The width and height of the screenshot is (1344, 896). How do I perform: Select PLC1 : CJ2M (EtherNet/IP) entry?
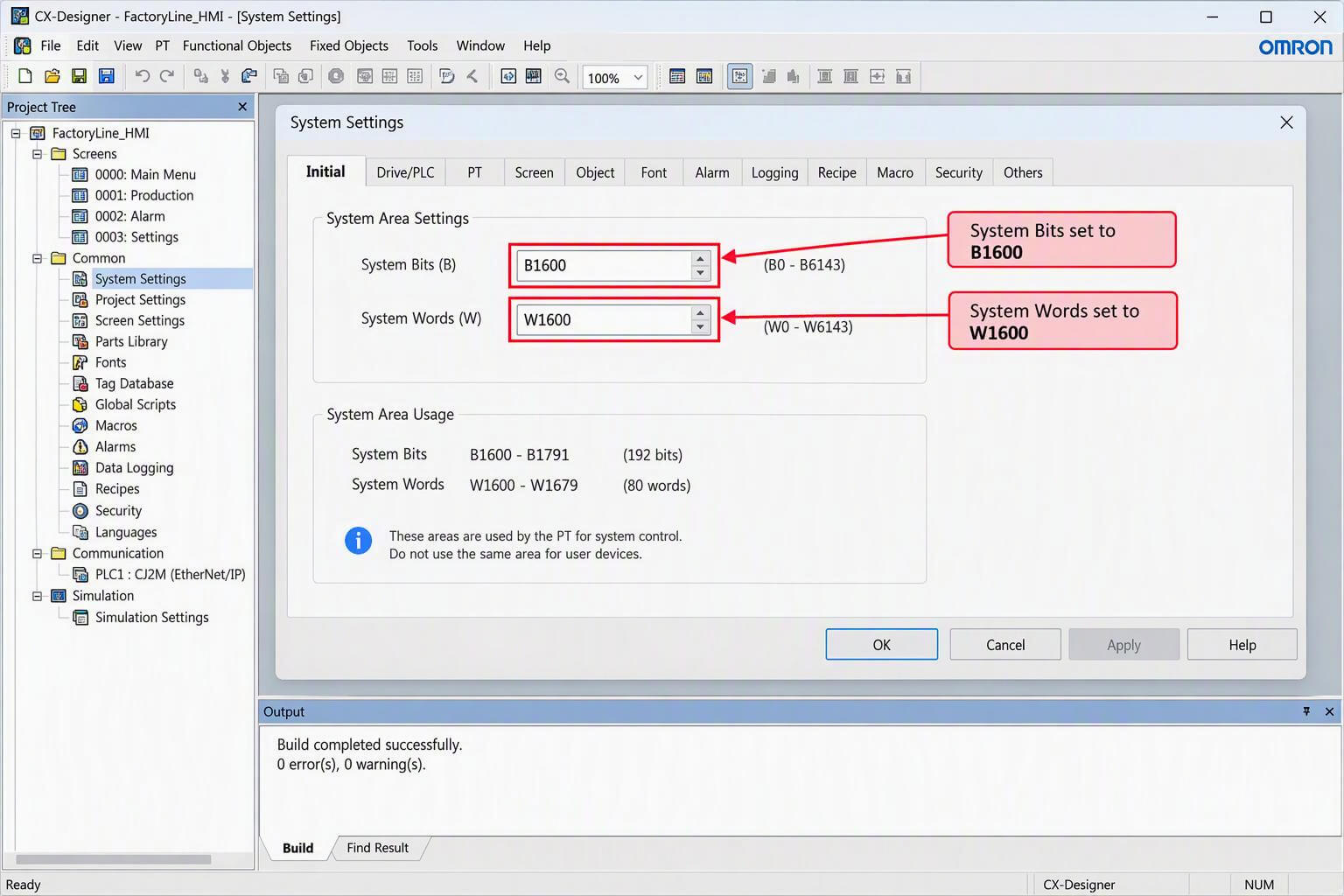coord(170,575)
